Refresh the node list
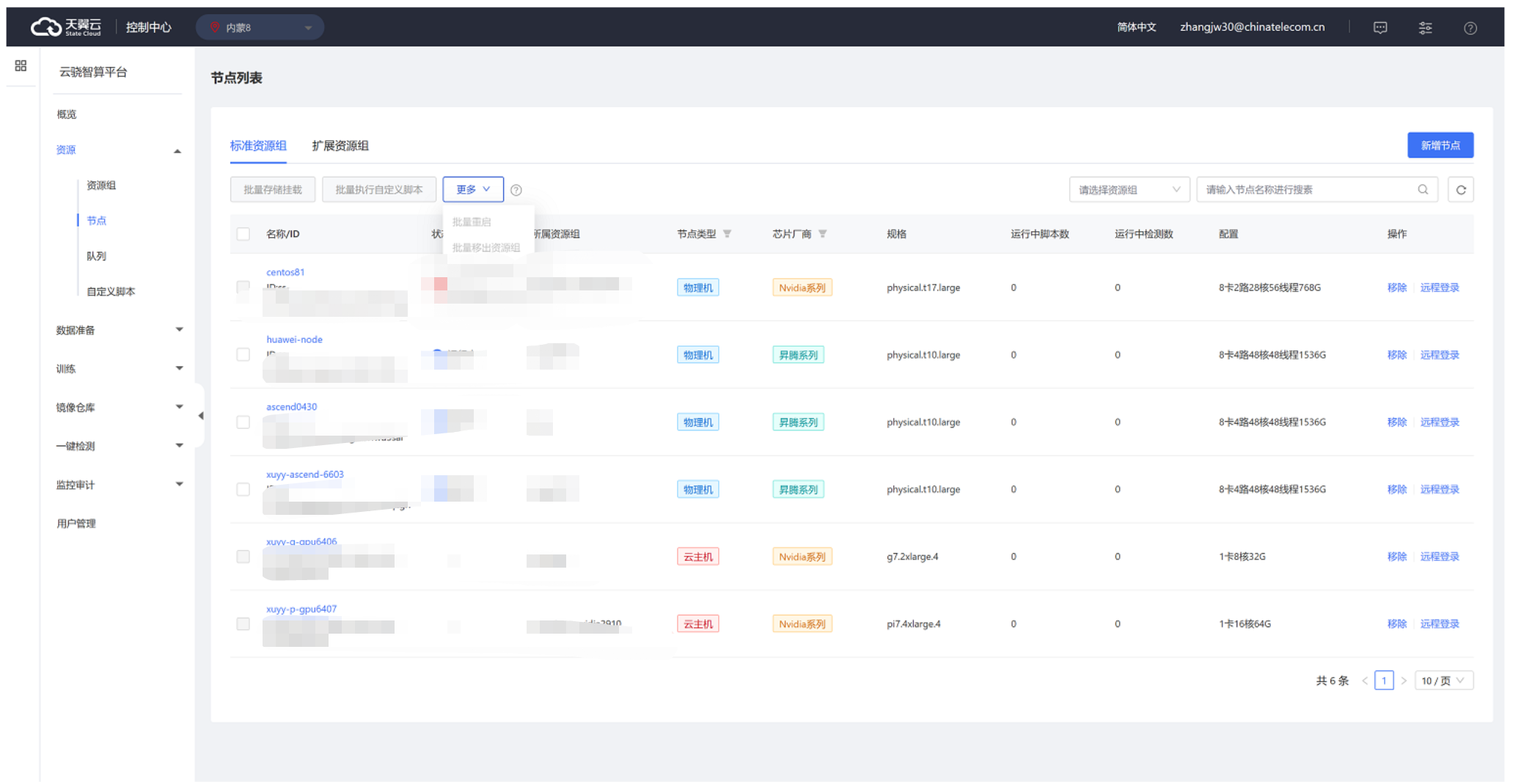The height and width of the screenshot is (784, 1513). click(x=1461, y=189)
